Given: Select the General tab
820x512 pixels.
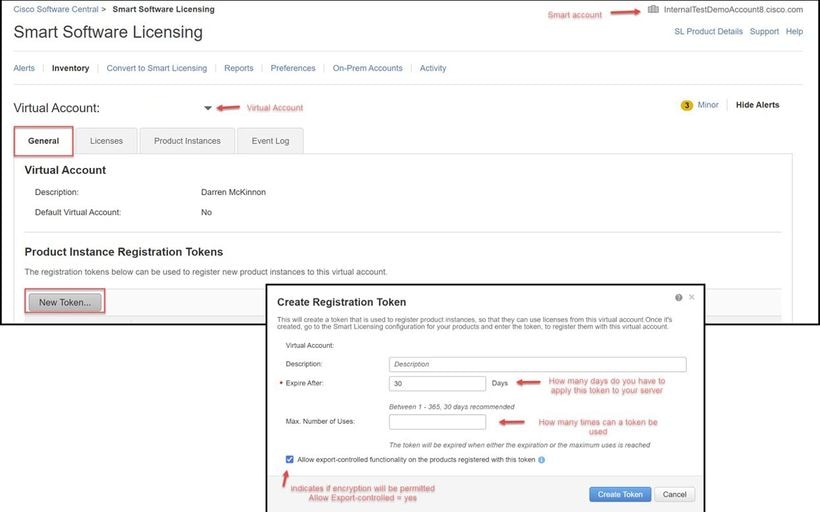Looking at the screenshot, I should (43, 141).
